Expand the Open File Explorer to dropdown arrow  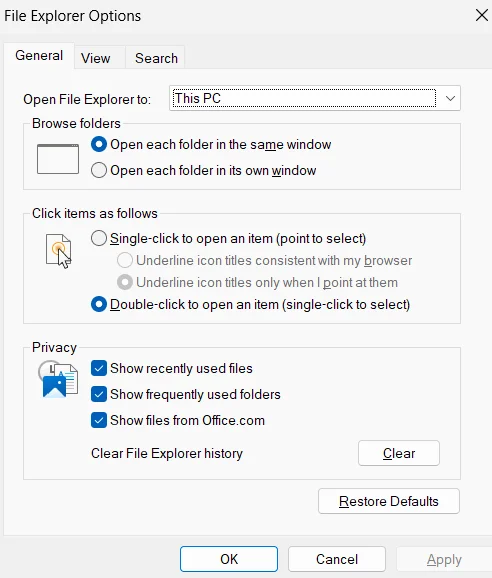[x=450, y=98]
